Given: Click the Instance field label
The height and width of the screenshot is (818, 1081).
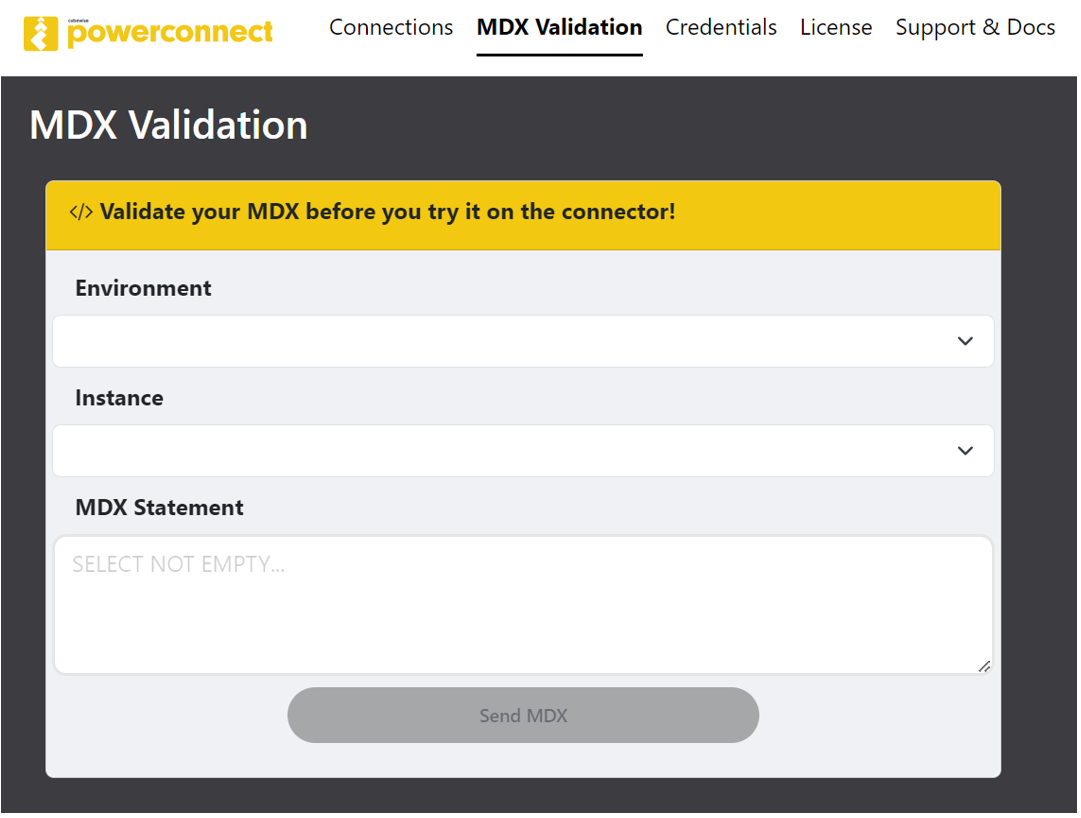Looking at the screenshot, I should [119, 398].
